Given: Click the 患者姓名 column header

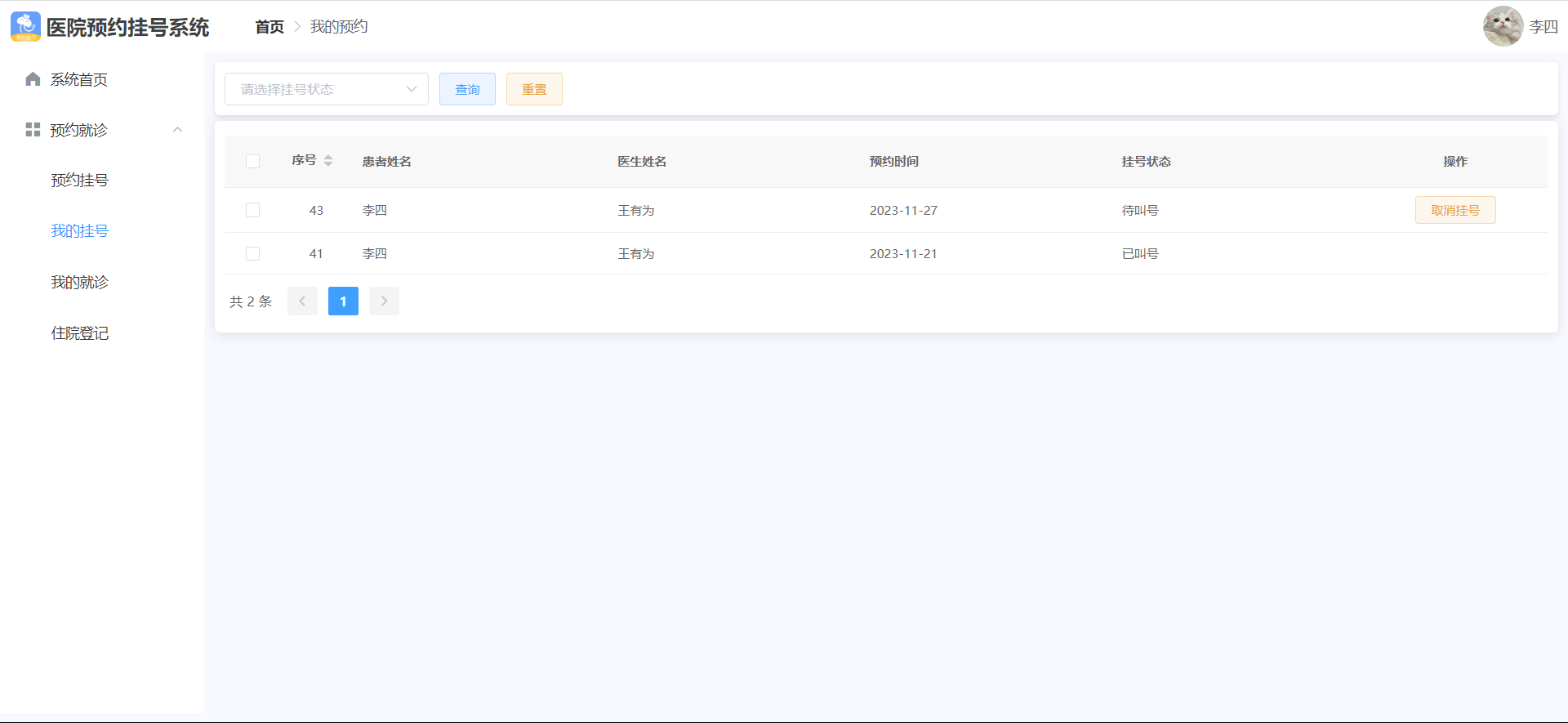Looking at the screenshot, I should tap(387, 162).
